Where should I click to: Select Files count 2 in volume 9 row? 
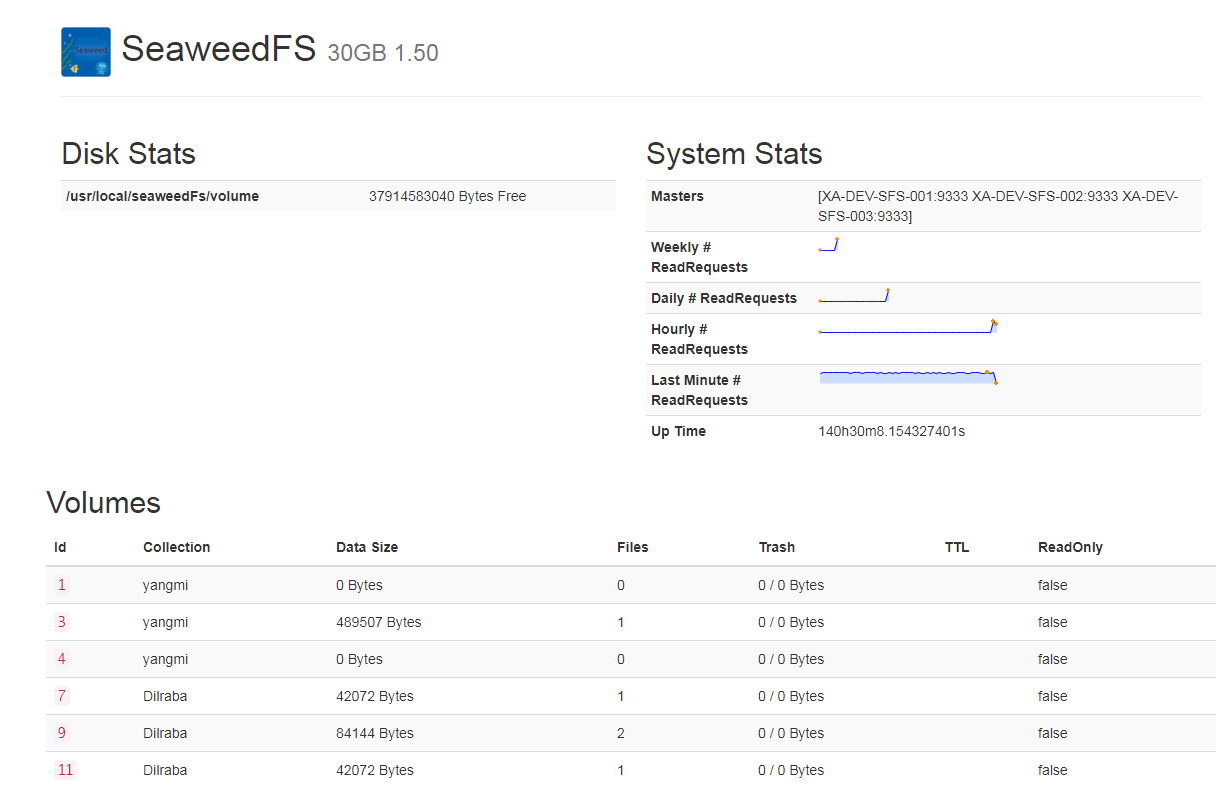pos(621,733)
